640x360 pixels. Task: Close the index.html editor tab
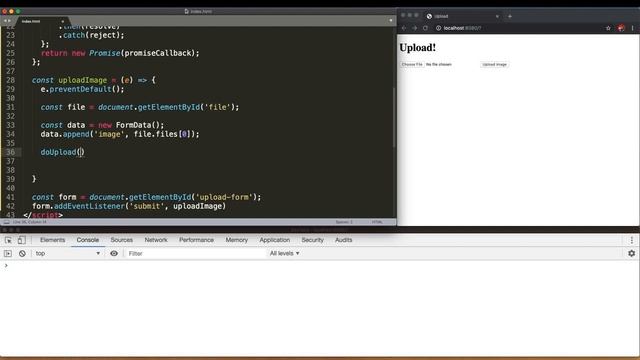click(62, 21)
